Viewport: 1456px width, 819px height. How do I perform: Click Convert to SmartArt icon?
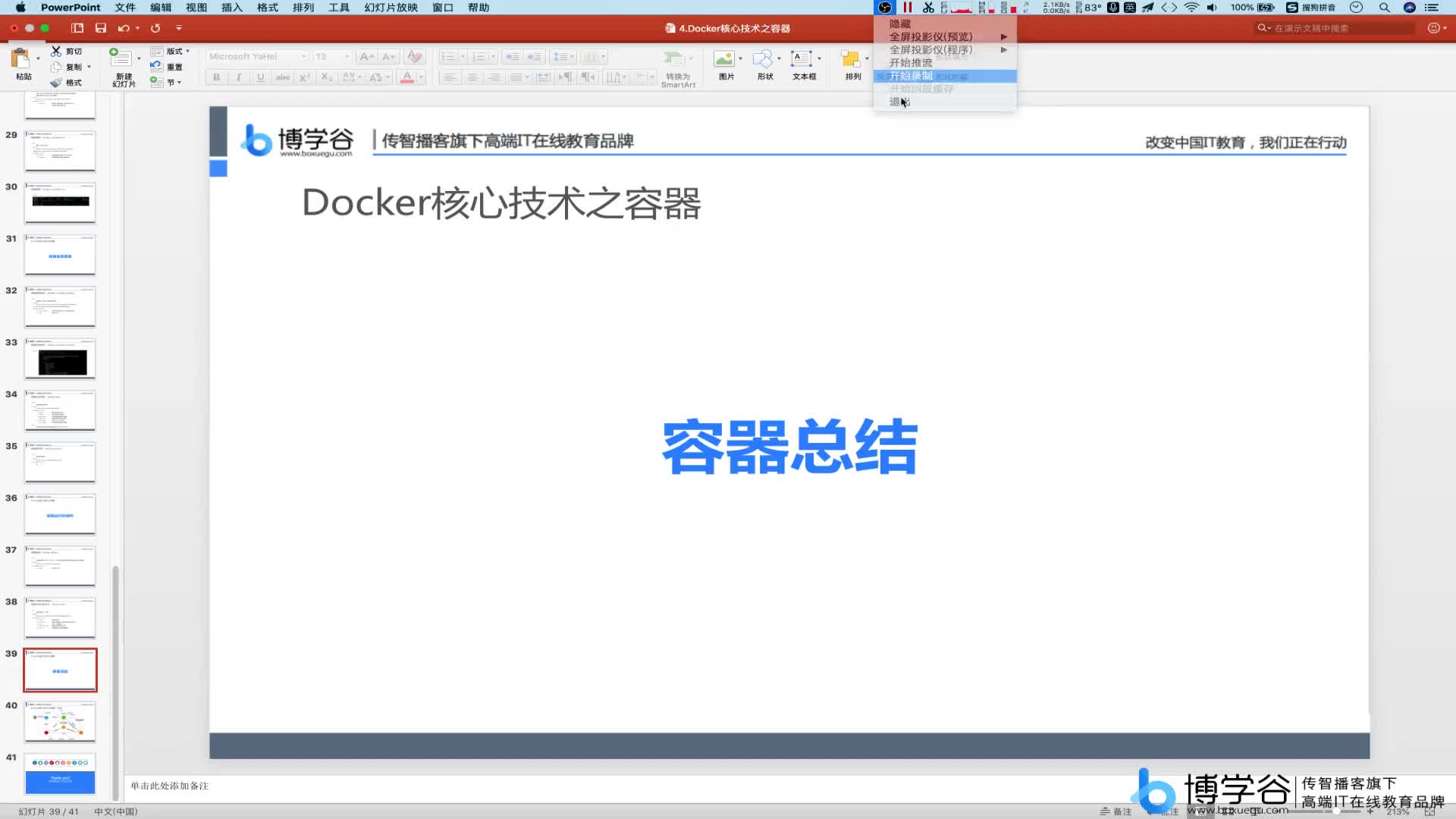[x=673, y=58]
